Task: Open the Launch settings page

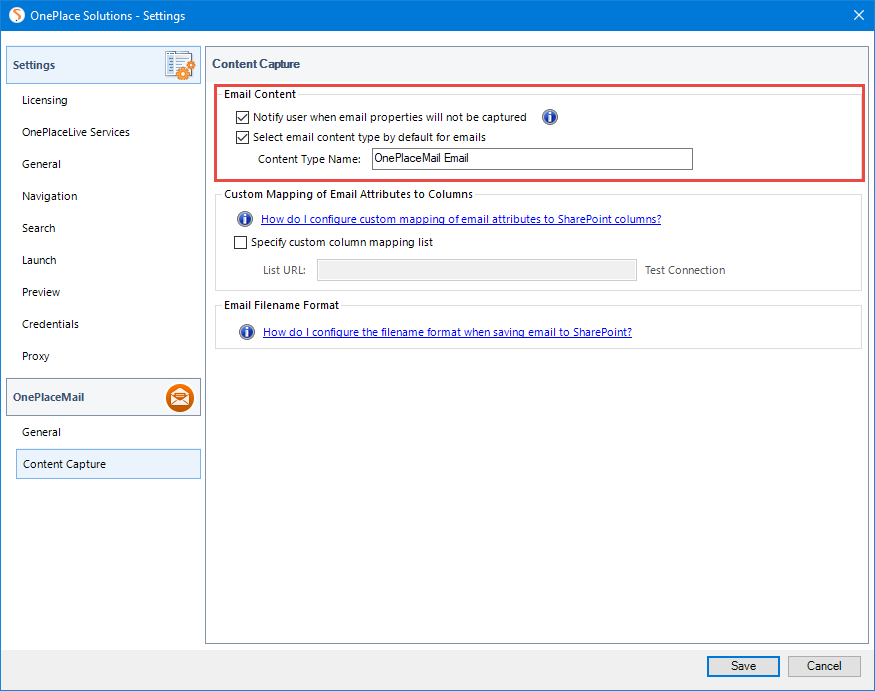Action: (x=39, y=260)
